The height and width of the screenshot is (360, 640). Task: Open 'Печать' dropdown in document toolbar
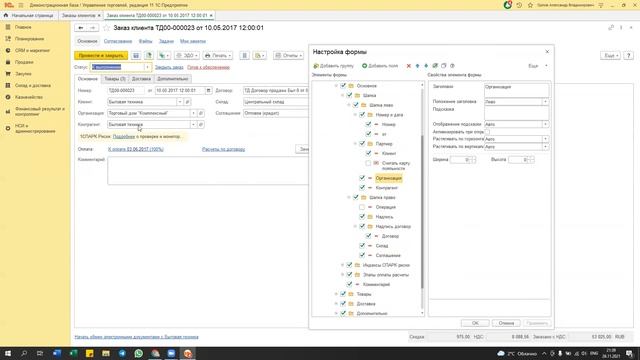(218, 55)
